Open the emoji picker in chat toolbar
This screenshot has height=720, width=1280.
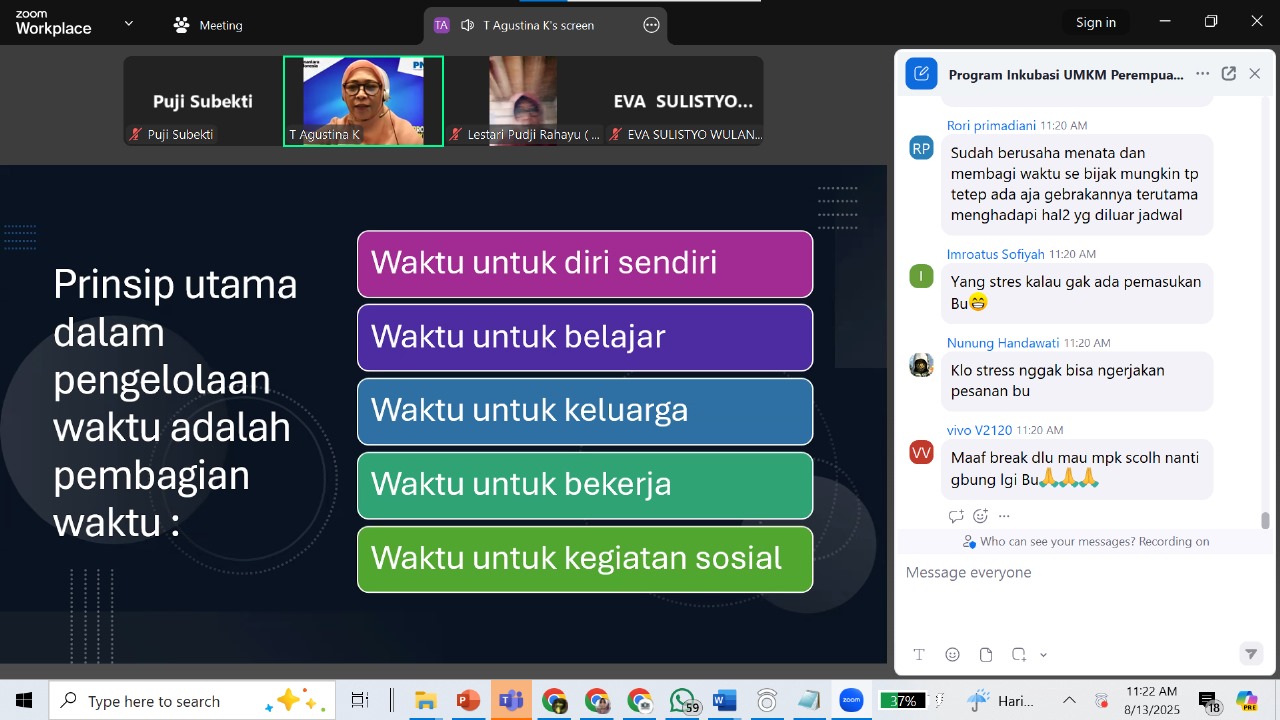point(952,654)
